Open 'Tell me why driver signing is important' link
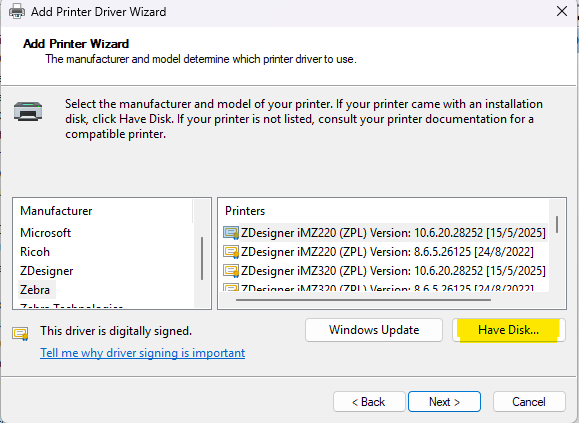Viewport: 579px width, 423px height. [143, 353]
